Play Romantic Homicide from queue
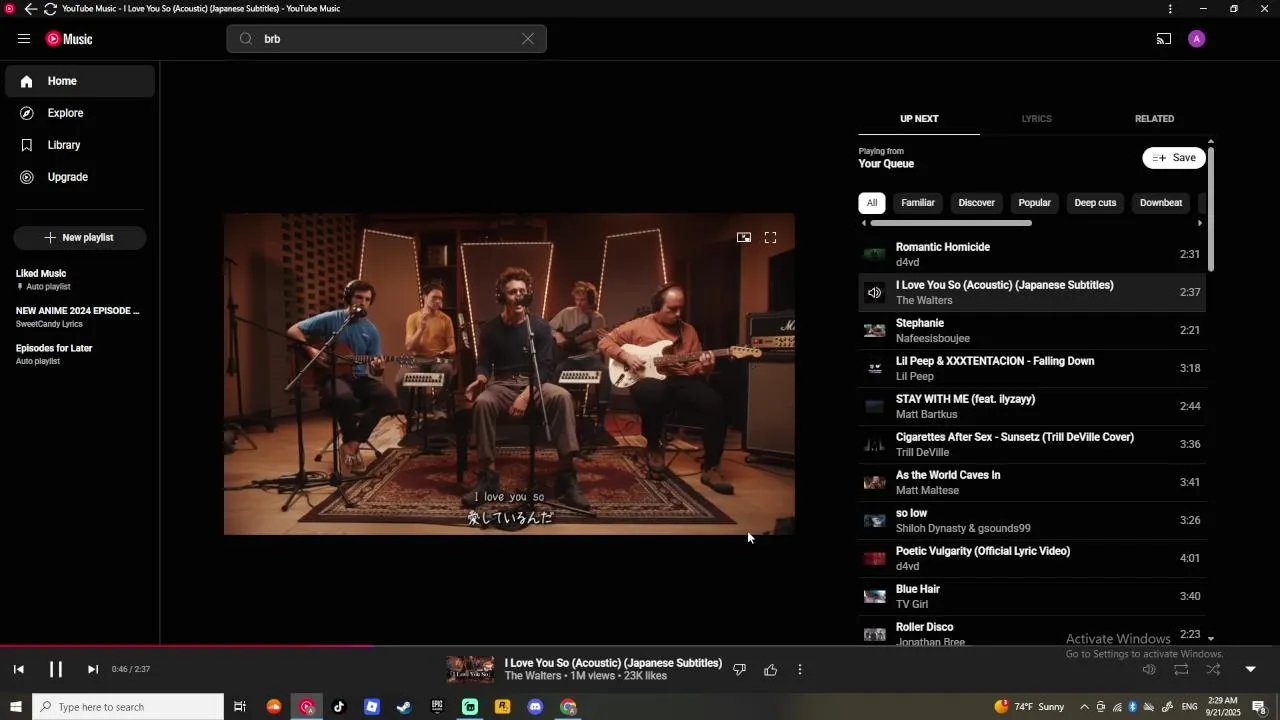Image resolution: width=1280 pixels, height=720 pixels. (1032, 254)
